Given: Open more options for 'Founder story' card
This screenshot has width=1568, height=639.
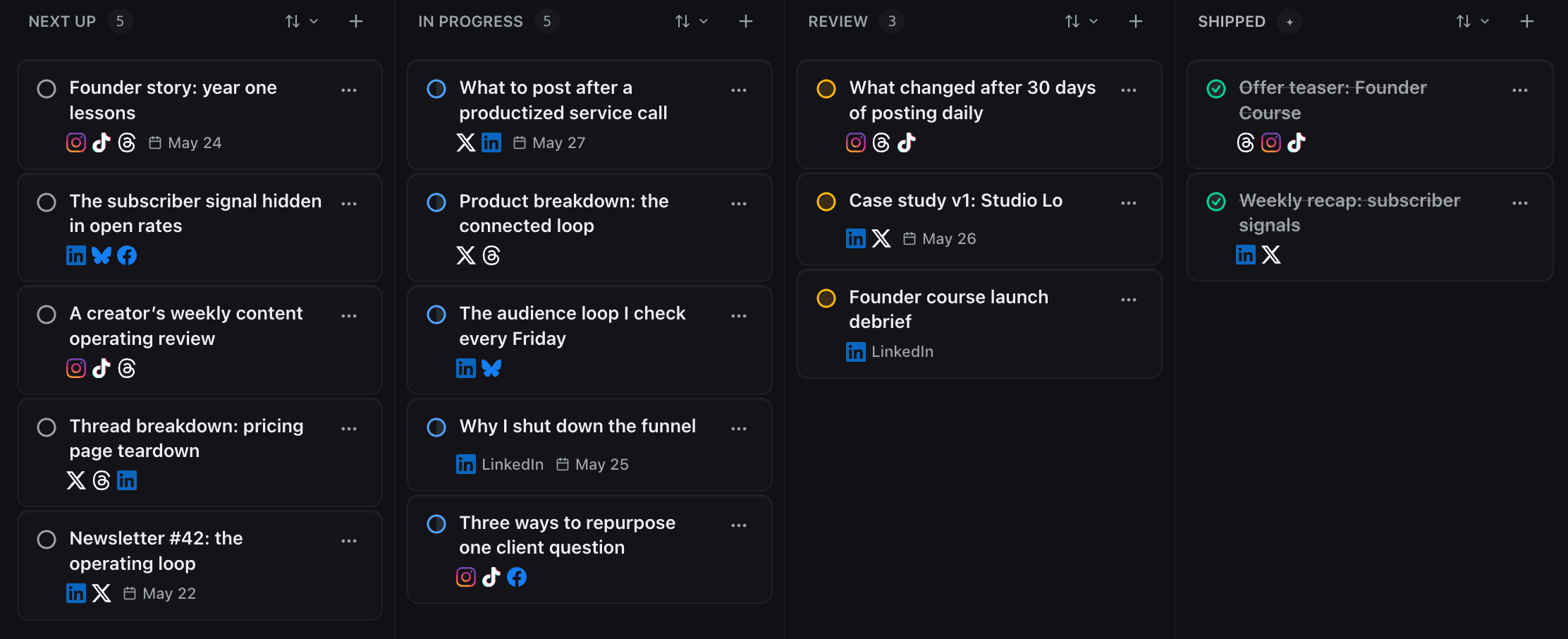Looking at the screenshot, I should click(349, 90).
